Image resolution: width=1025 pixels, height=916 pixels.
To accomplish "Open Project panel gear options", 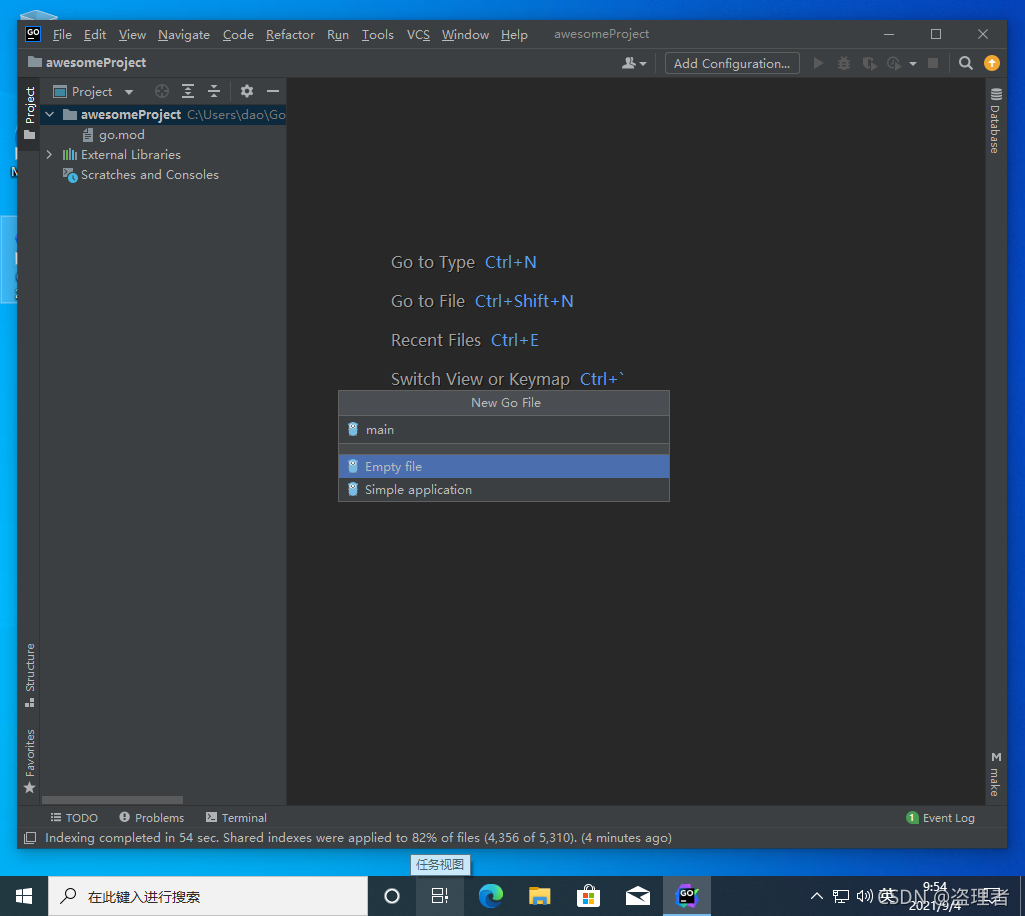I will [x=246, y=92].
